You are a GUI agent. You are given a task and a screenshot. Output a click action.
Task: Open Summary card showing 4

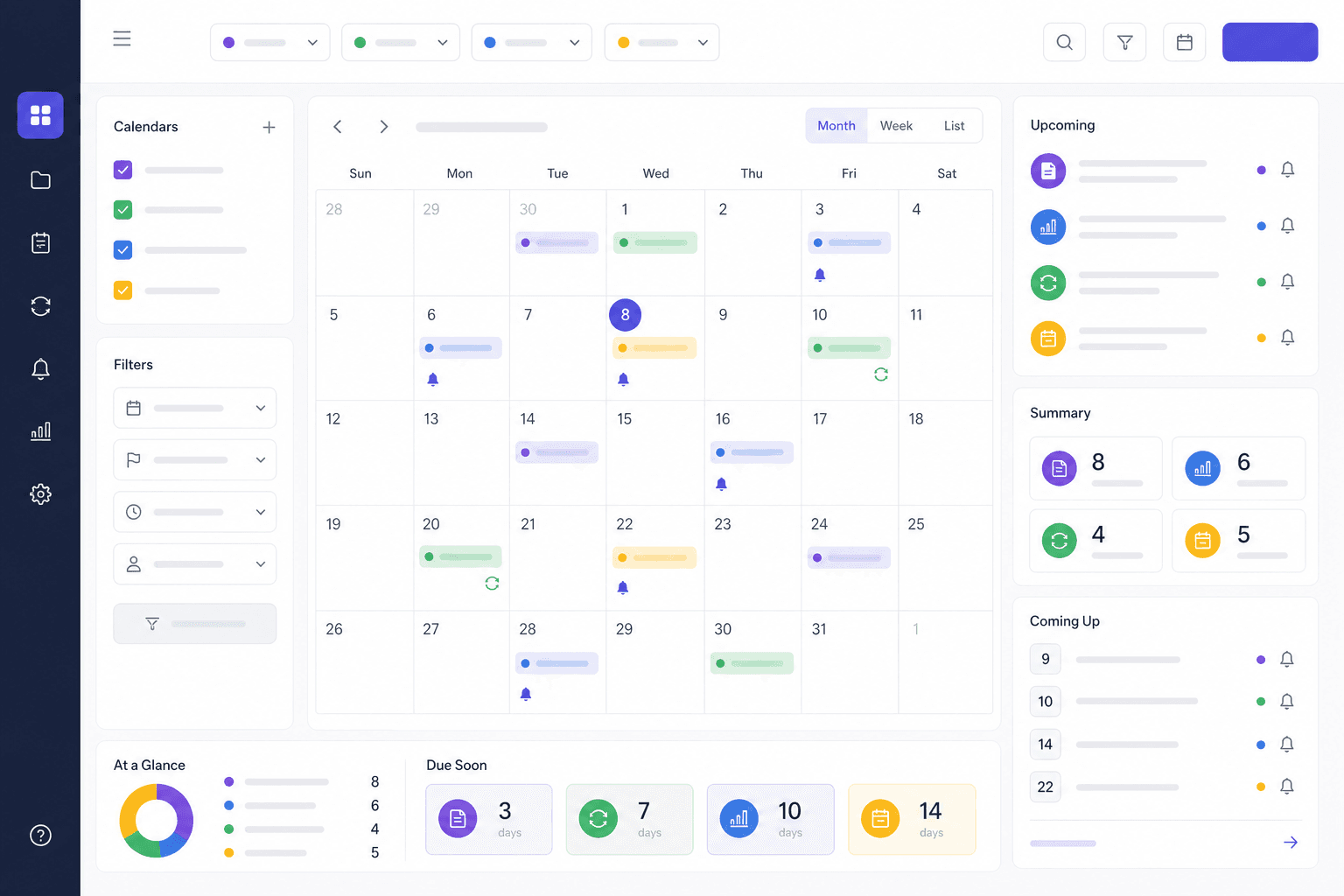[1096, 541]
